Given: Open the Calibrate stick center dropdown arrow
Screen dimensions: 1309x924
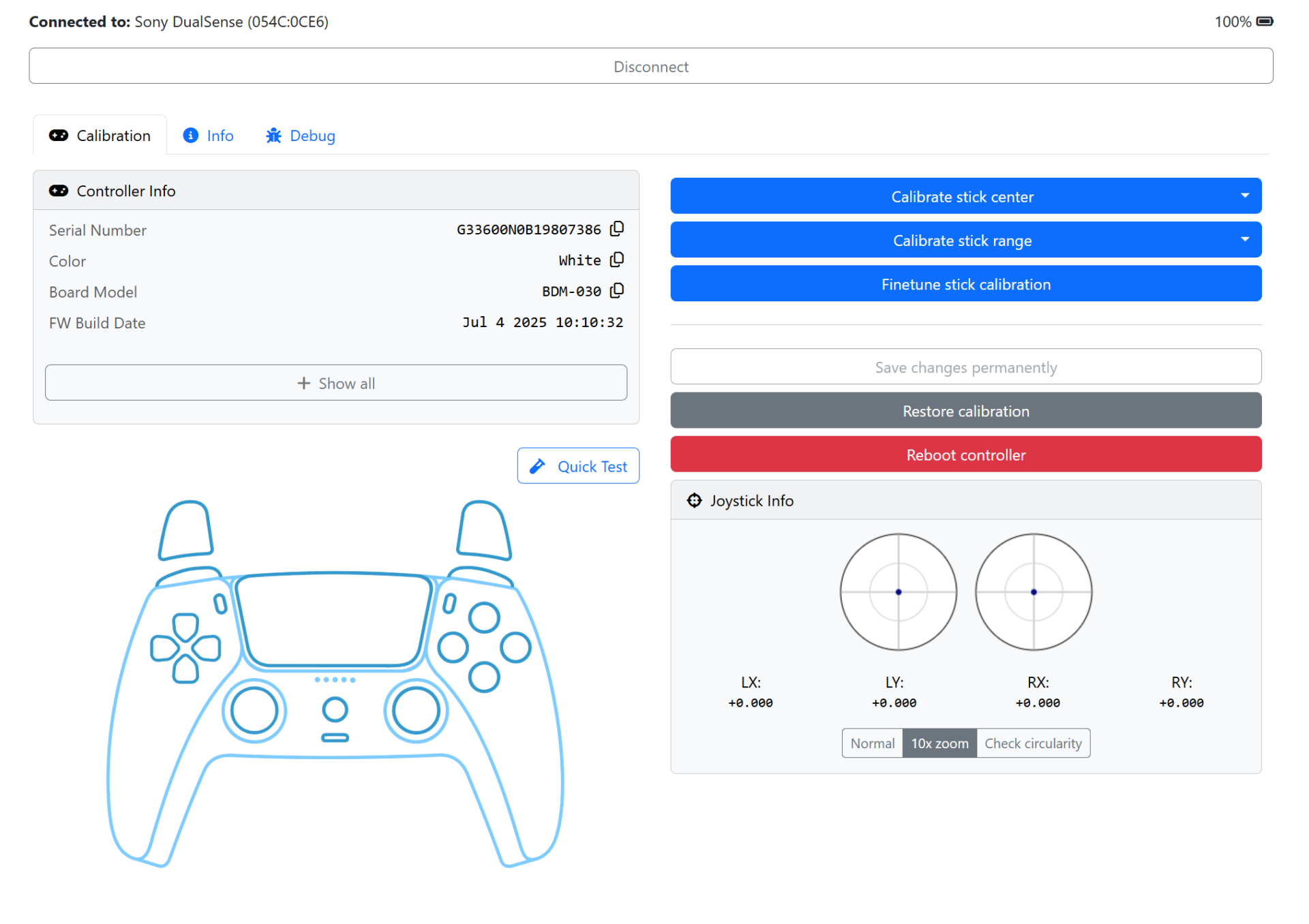Looking at the screenshot, I should (1245, 196).
